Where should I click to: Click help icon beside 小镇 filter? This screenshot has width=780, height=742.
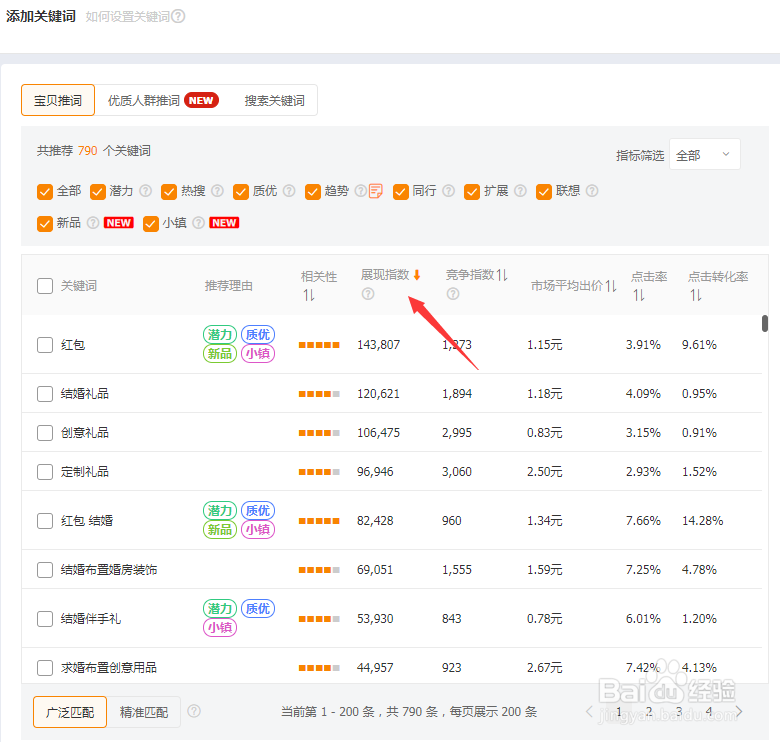click(x=198, y=223)
